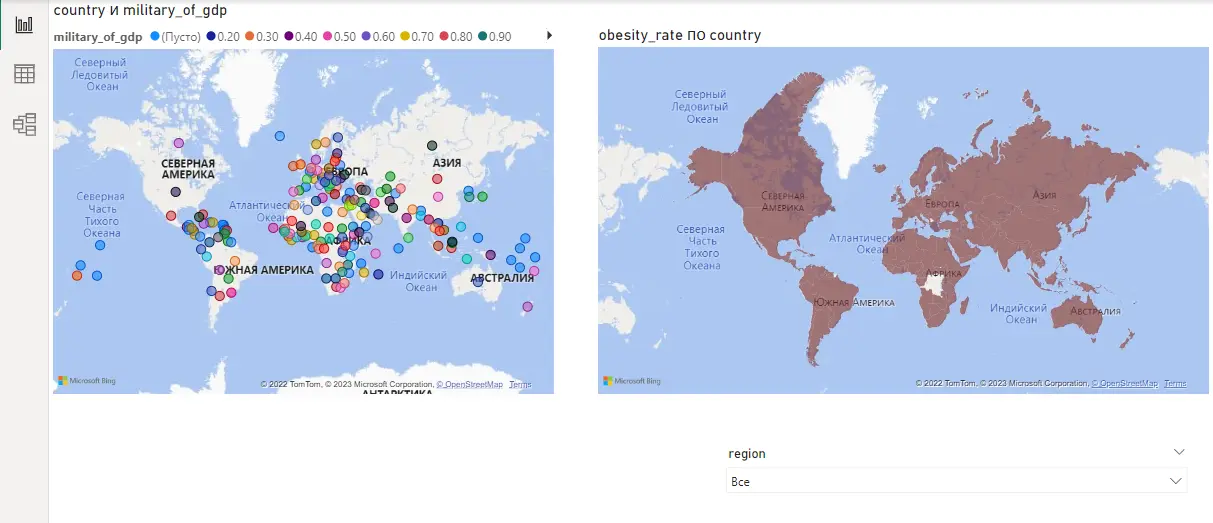Click the OpenStreetMap link on left map

pos(473,384)
